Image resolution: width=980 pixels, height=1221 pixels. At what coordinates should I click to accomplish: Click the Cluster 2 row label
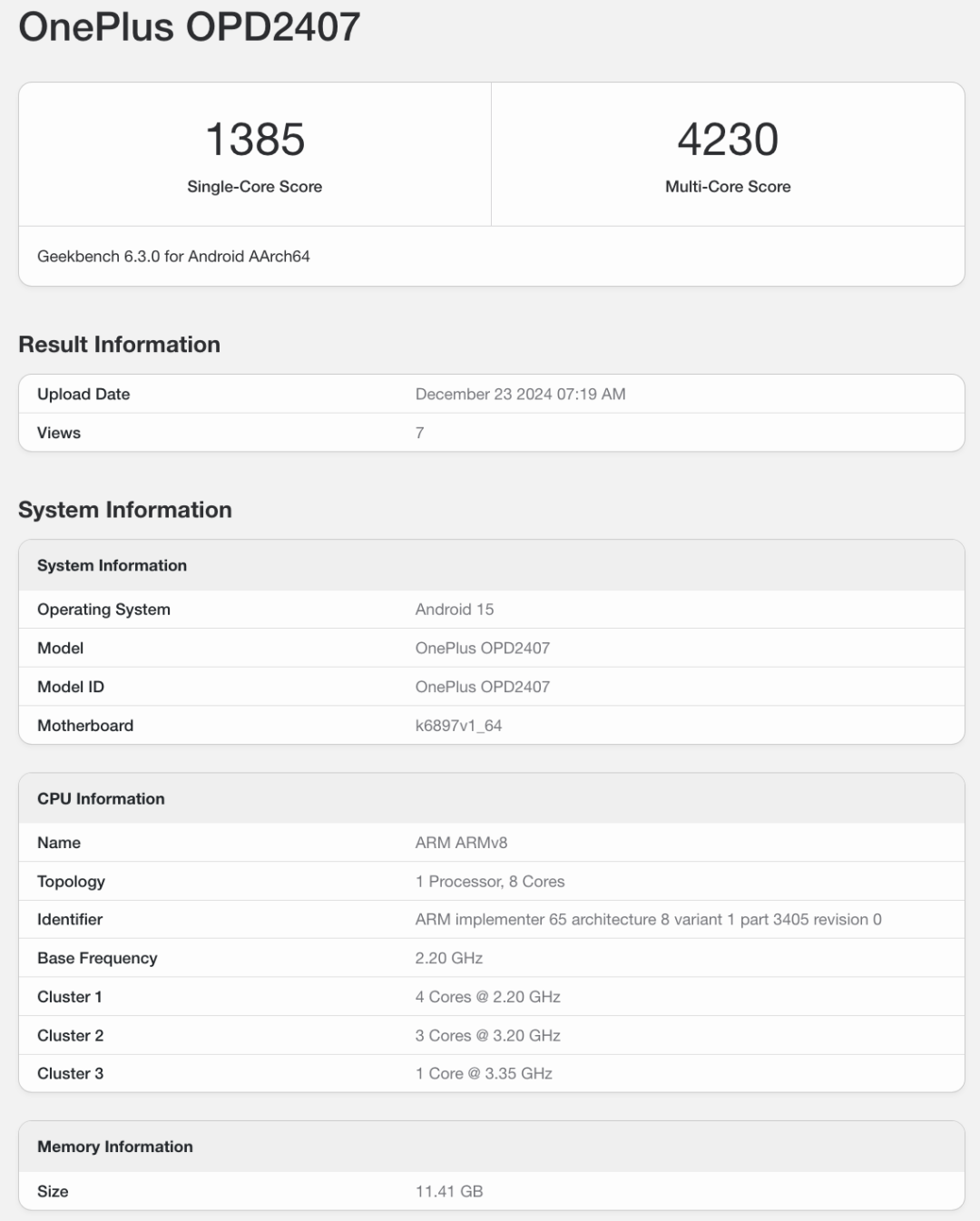pos(71,1036)
